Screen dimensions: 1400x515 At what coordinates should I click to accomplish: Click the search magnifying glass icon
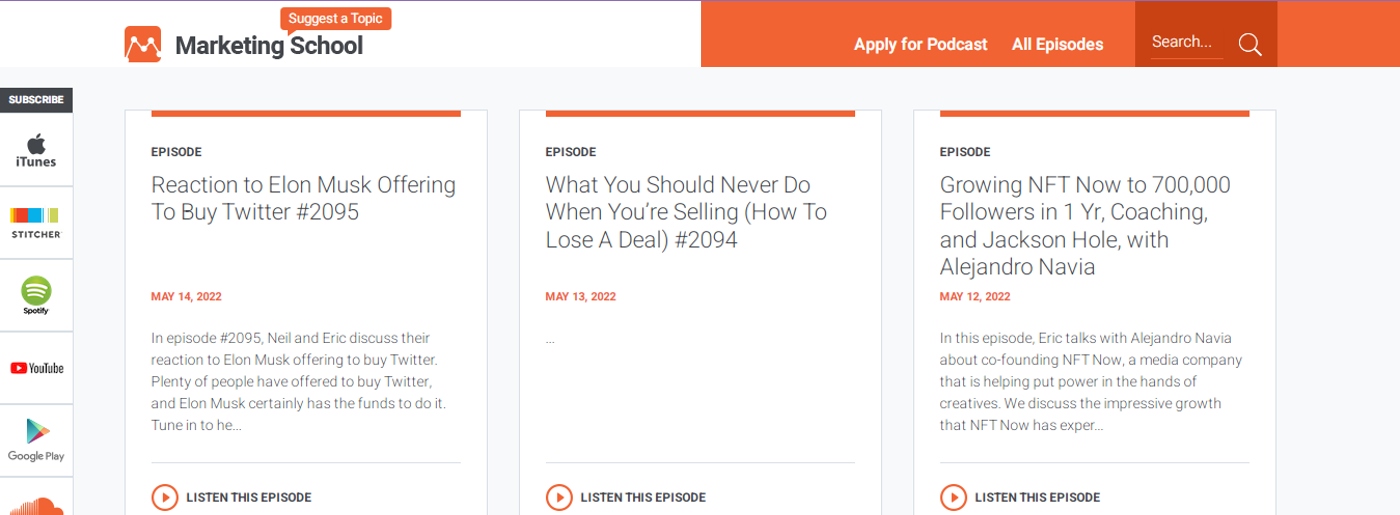click(1250, 44)
